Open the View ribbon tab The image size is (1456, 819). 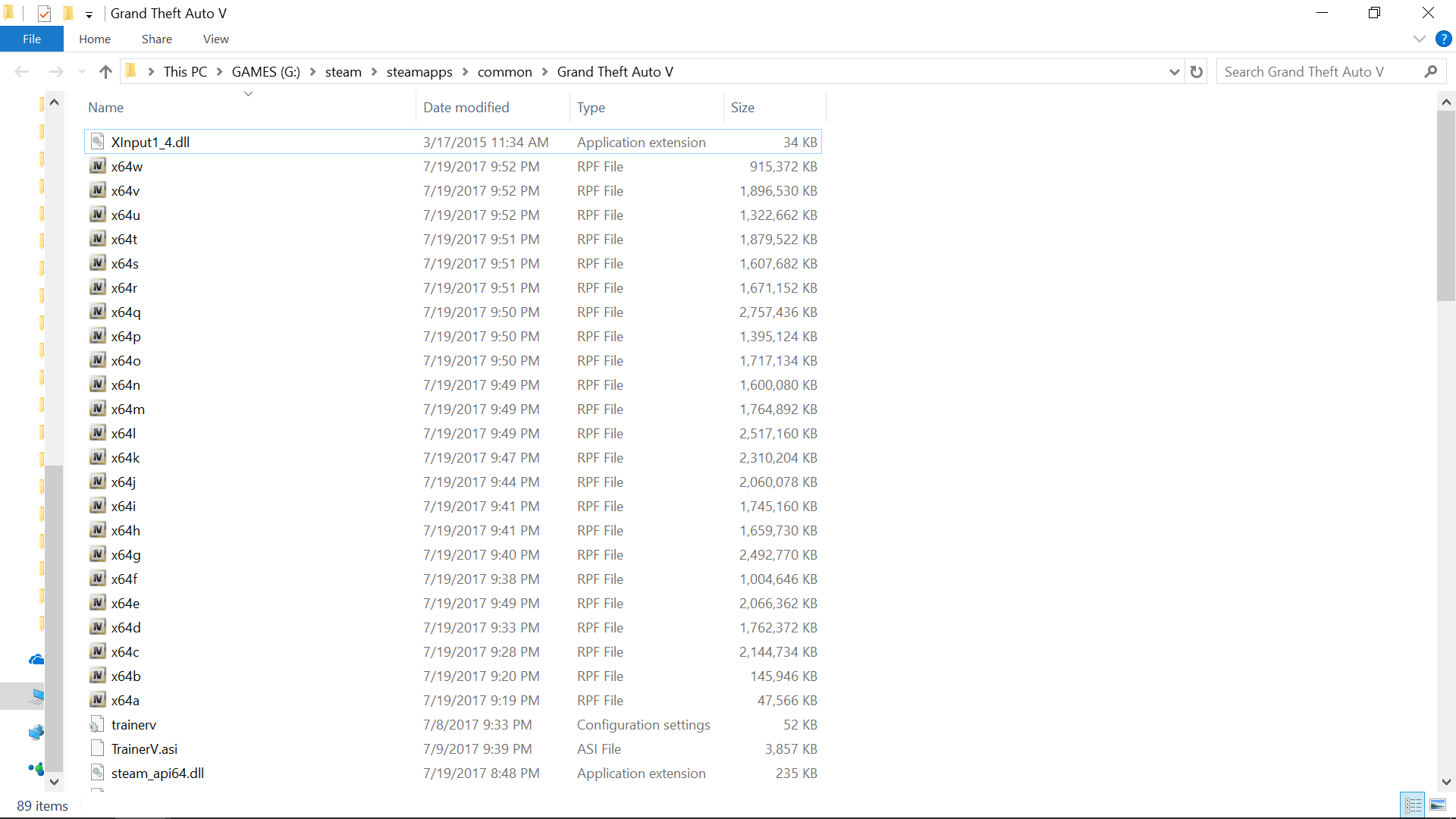tap(215, 39)
